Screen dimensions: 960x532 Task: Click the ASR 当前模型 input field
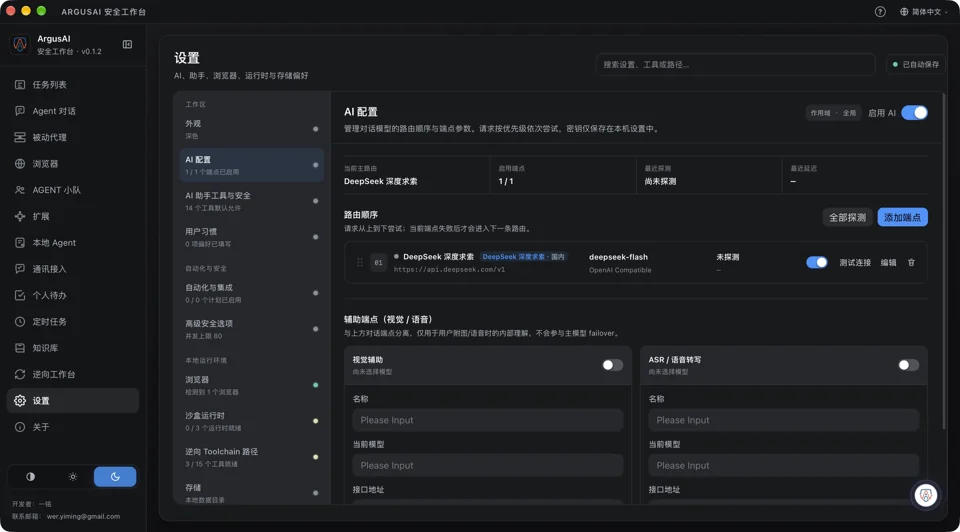point(784,465)
